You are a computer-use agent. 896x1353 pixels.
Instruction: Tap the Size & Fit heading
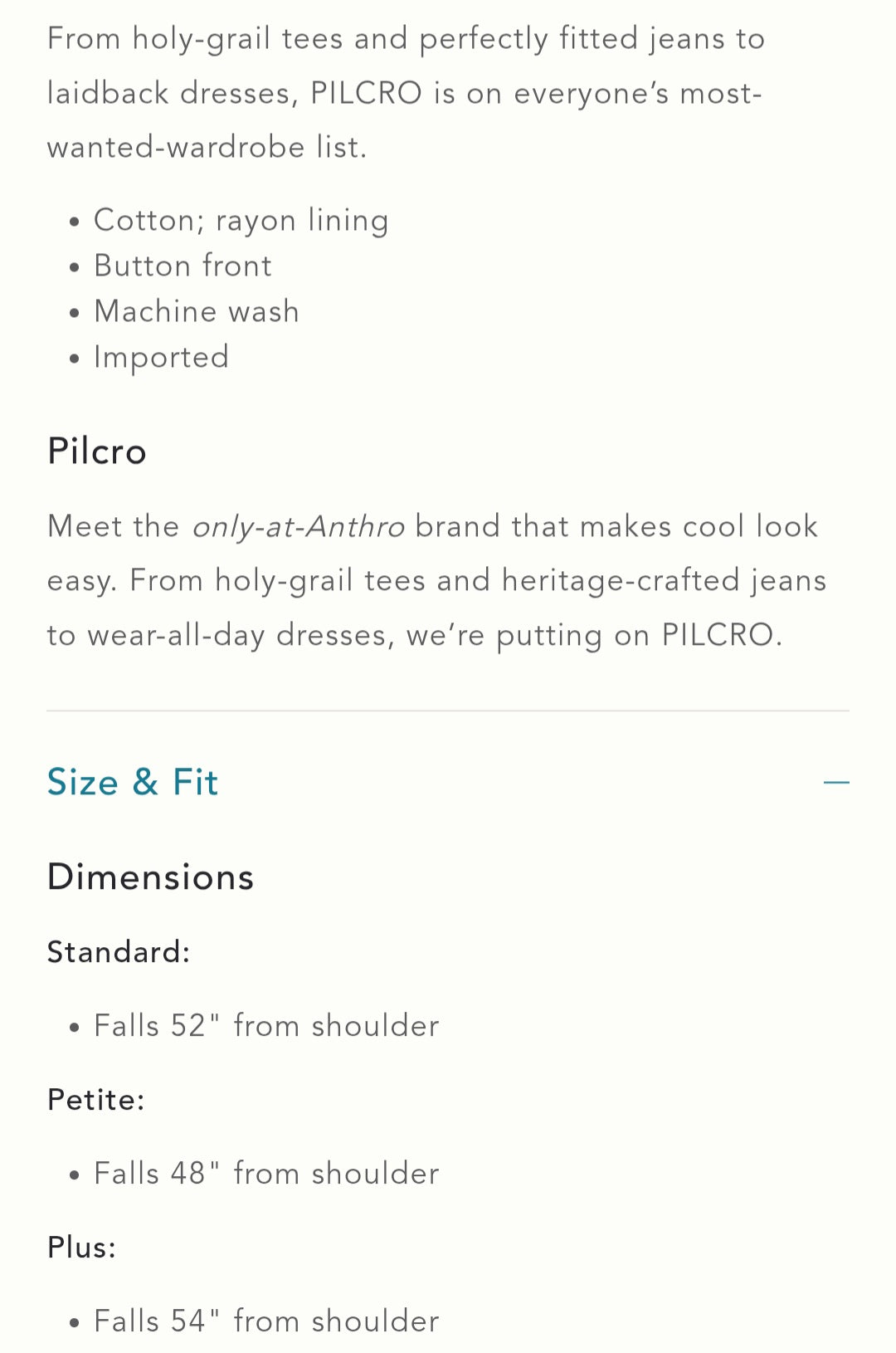[133, 782]
